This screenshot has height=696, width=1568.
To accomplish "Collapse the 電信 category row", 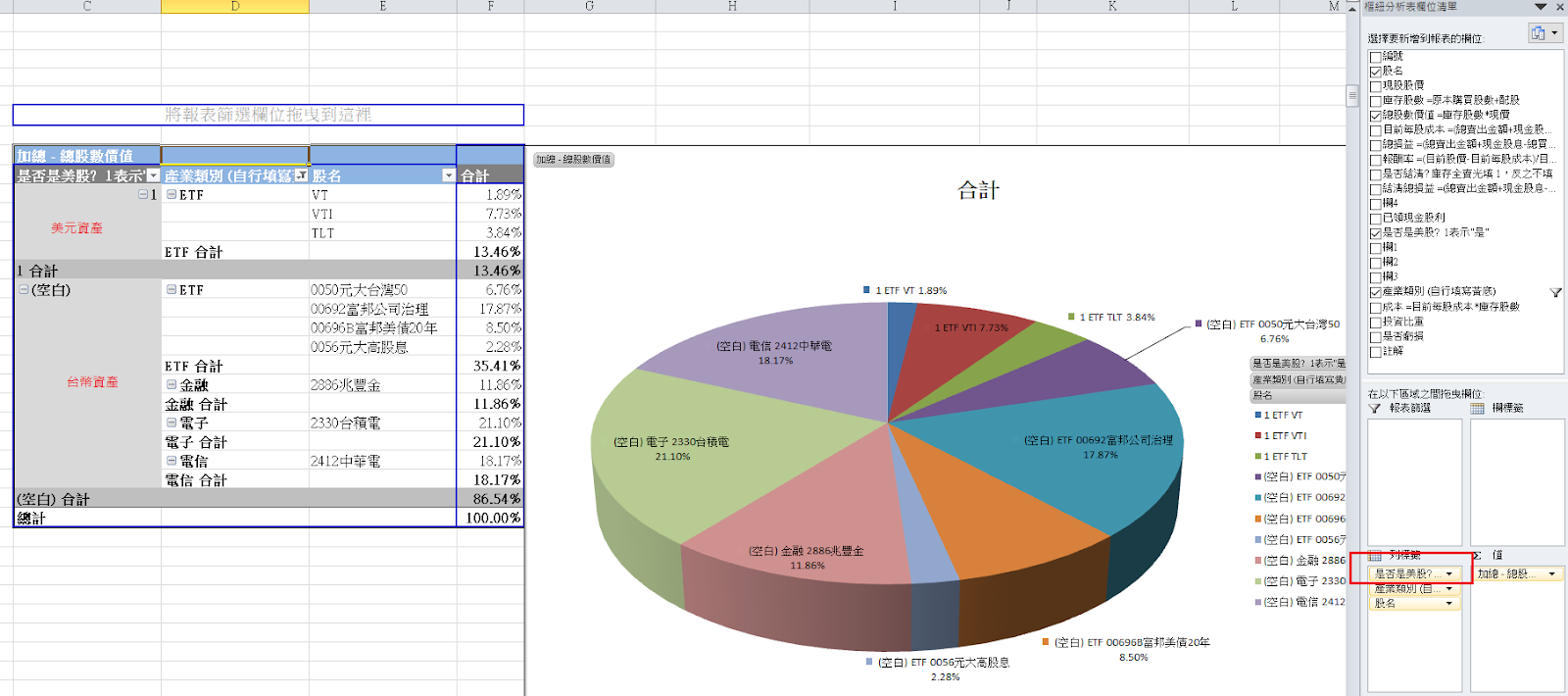I will [x=171, y=462].
